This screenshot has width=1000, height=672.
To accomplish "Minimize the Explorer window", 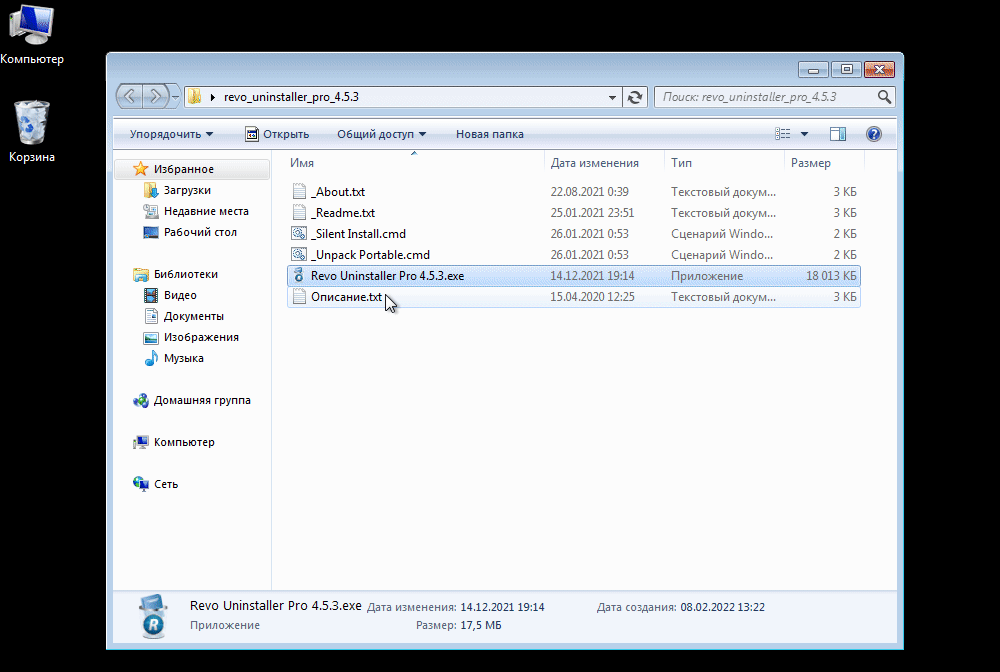I will coord(813,69).
